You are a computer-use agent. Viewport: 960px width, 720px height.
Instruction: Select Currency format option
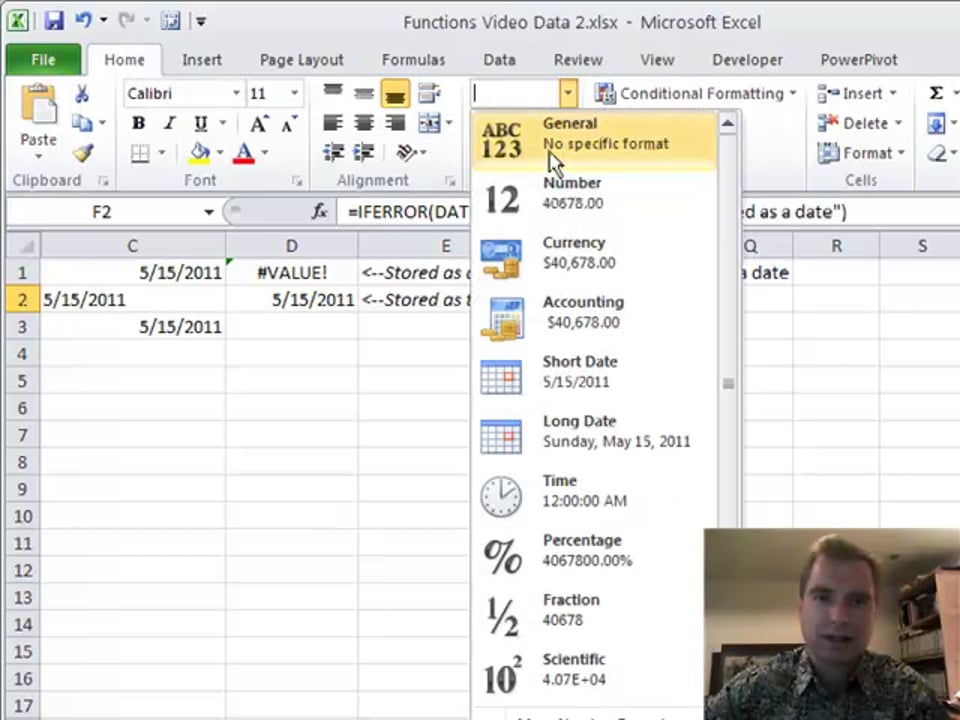(594, 258)
